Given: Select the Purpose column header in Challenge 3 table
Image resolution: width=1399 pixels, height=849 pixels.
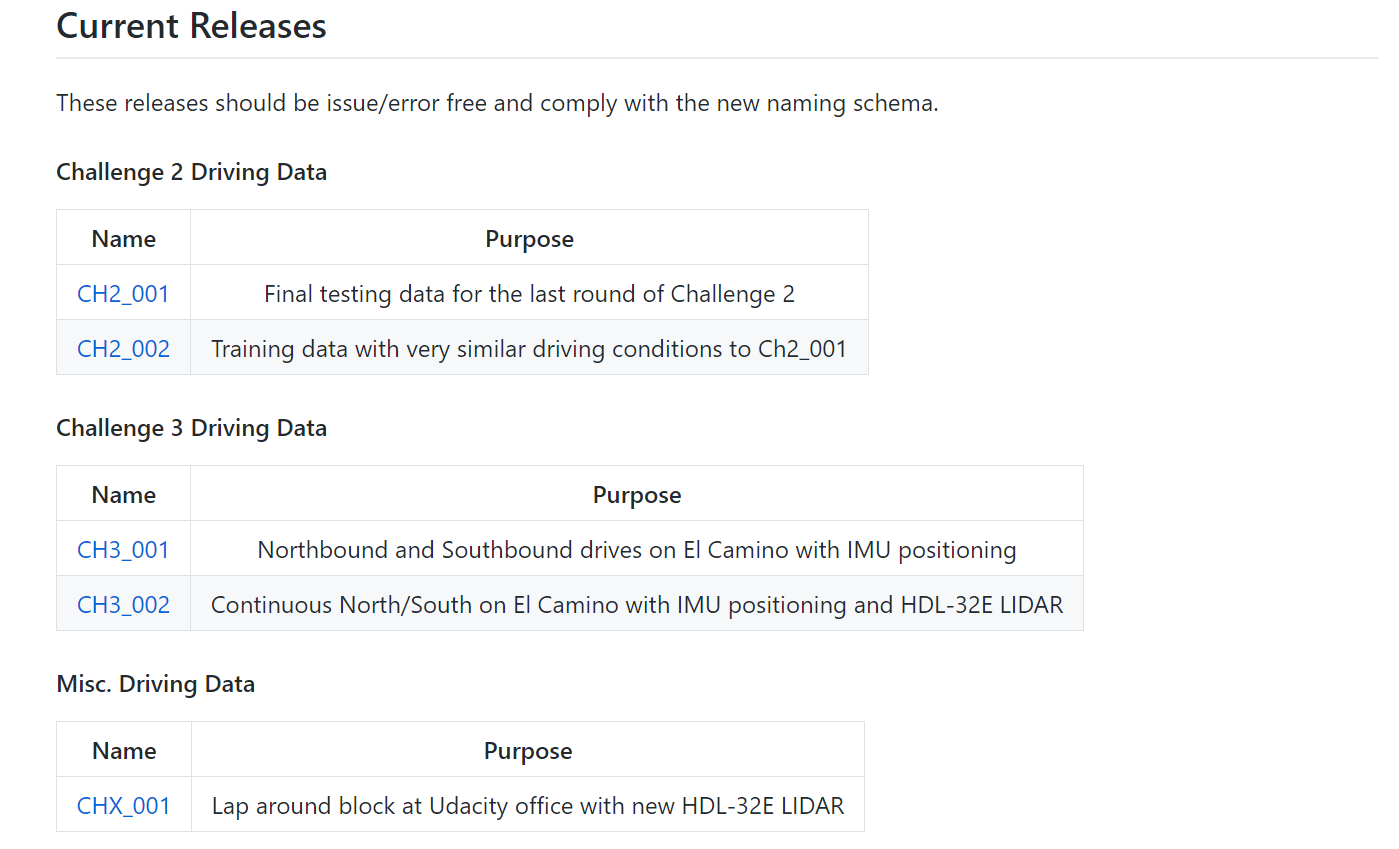Looking at the screenshot, I should tap(637, 494).
